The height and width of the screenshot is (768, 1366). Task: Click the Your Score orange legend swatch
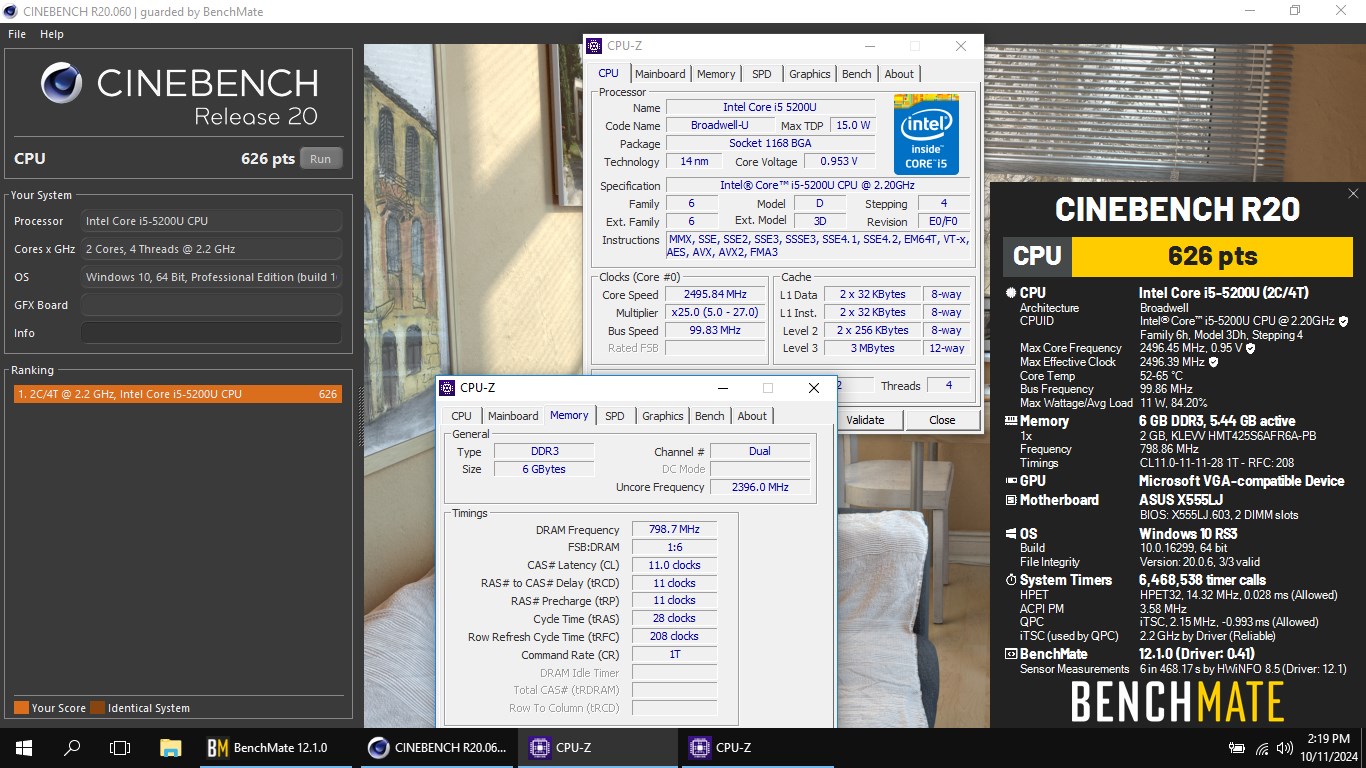(x=21, y=708)
